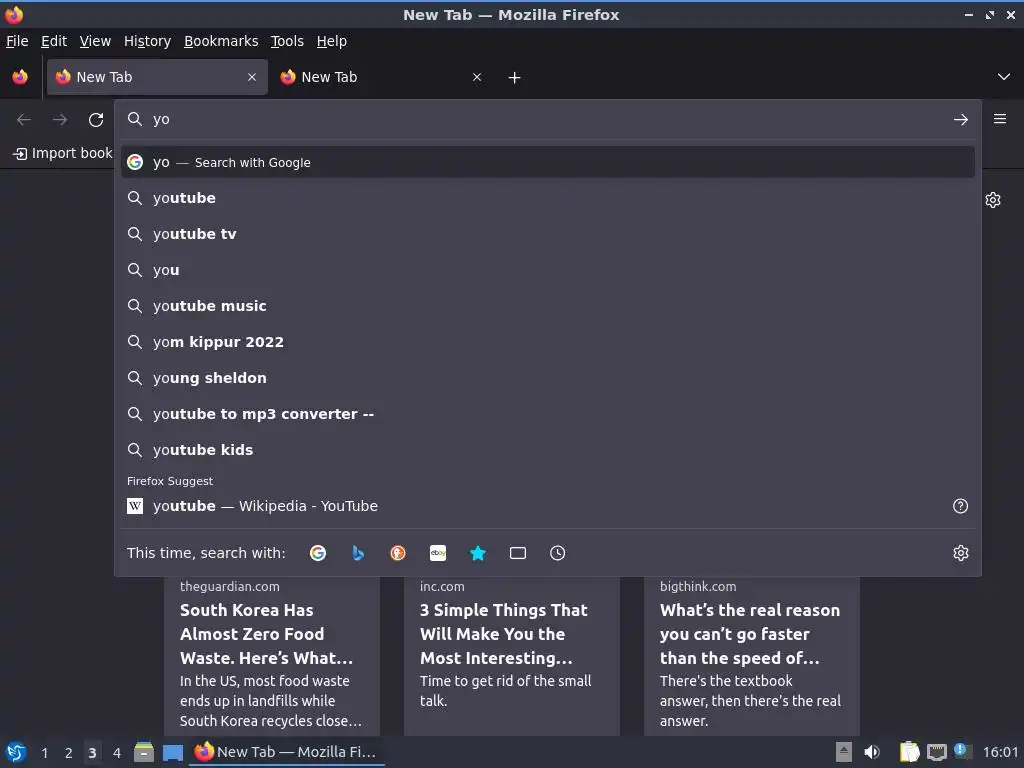Close the first New Tab

[x=252, y=77]
